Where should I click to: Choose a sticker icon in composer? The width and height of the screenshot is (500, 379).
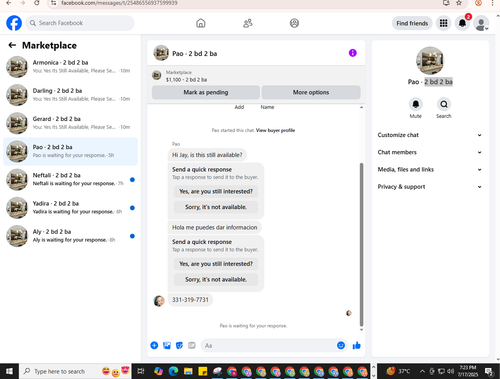179,345
